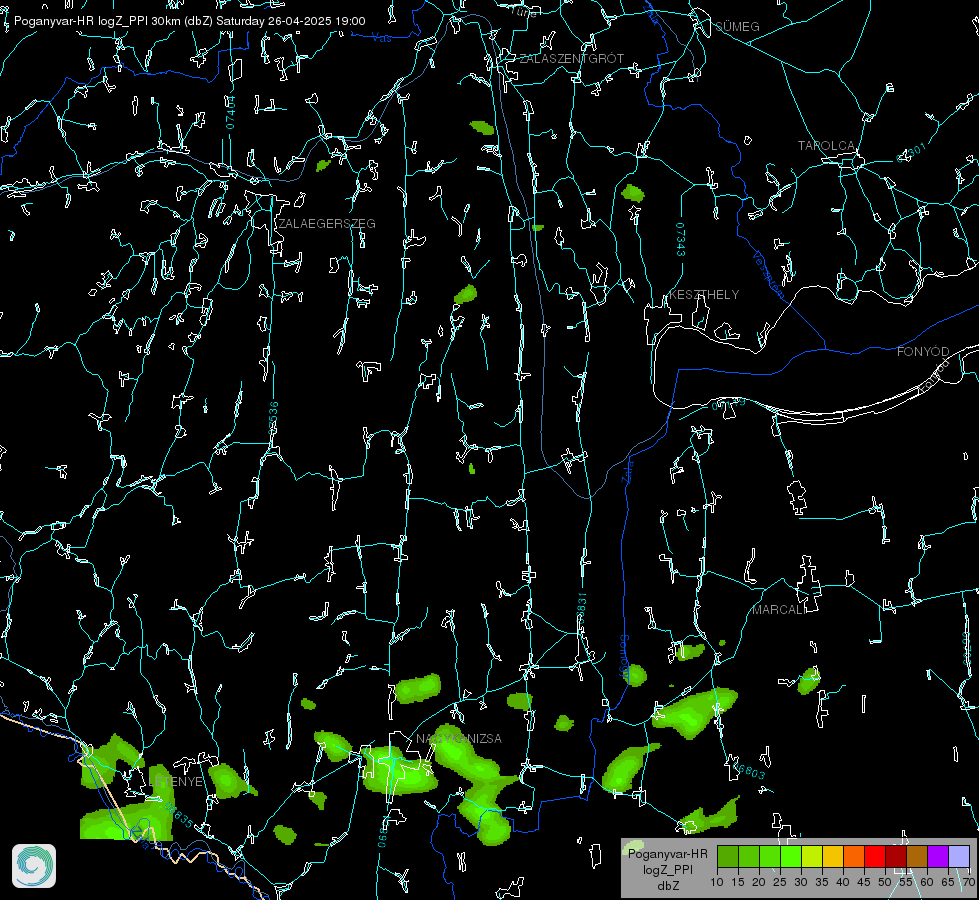Click the legend label Poganyvar-HR
Image resolution: width=979 pixels, height=900 pixels.
(x=667, y=854)
